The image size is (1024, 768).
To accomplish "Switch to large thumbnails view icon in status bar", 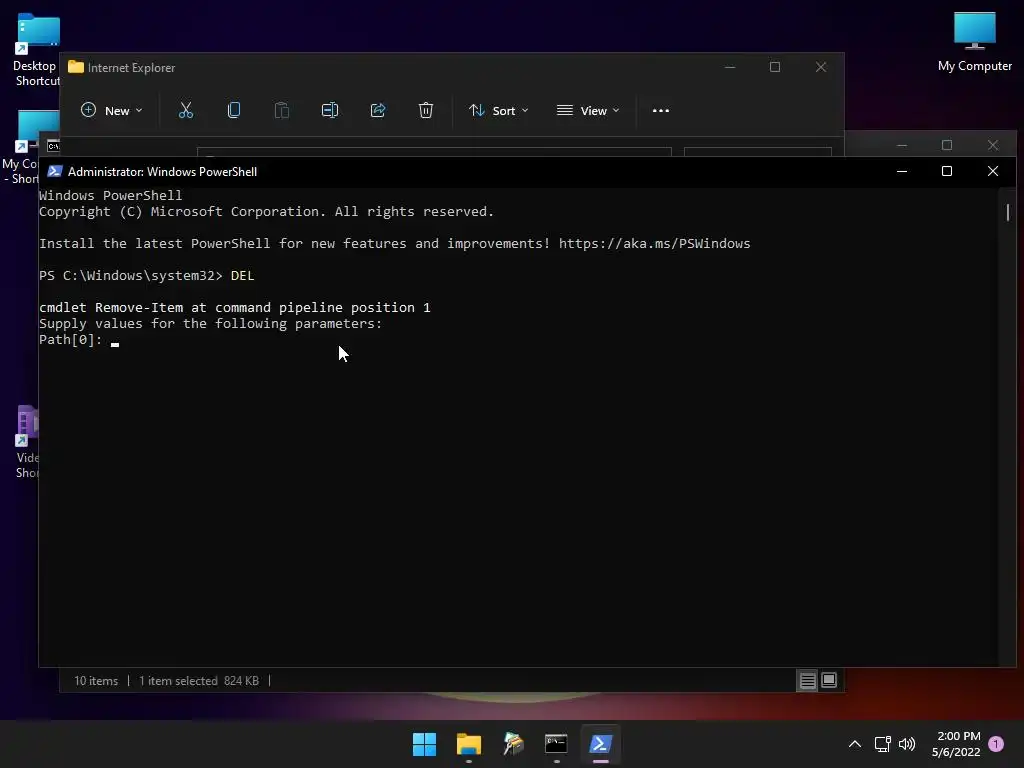I will pyautogui.click(x=829, y=680).
